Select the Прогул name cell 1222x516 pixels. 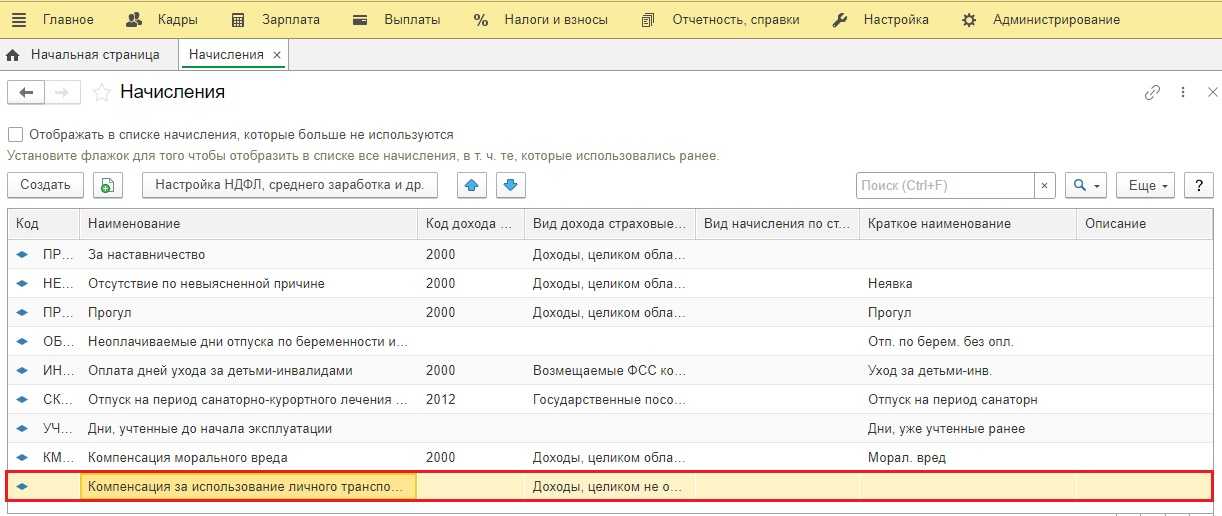[248, 312]
